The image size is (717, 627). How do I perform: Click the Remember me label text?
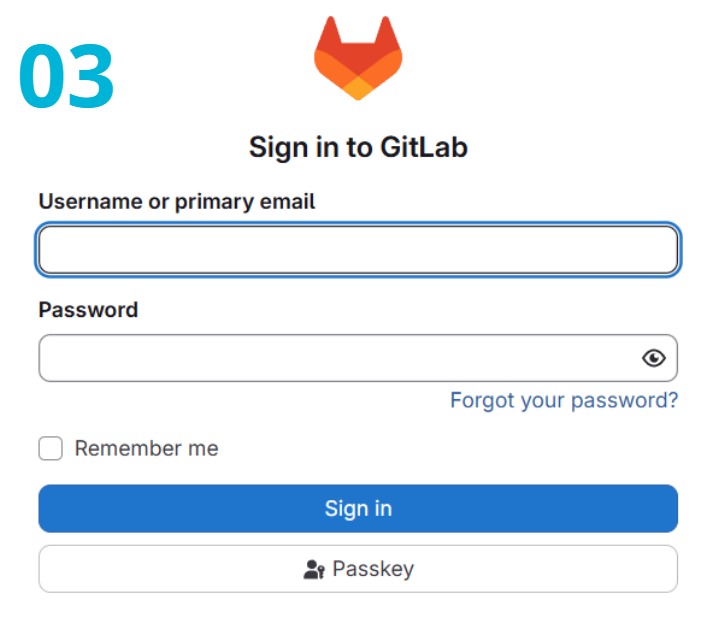click(x=146, y=448)
